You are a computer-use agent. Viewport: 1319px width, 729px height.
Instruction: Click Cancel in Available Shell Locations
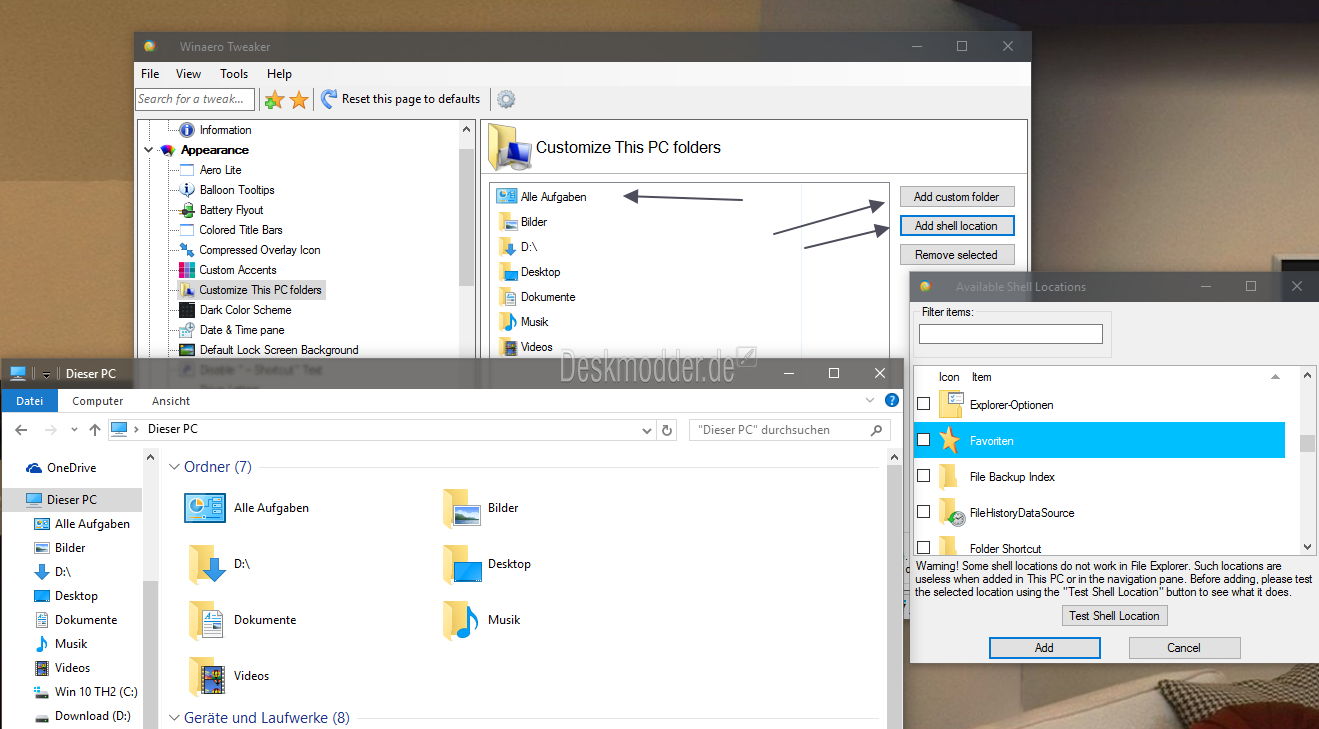(x=1184, y=648)
